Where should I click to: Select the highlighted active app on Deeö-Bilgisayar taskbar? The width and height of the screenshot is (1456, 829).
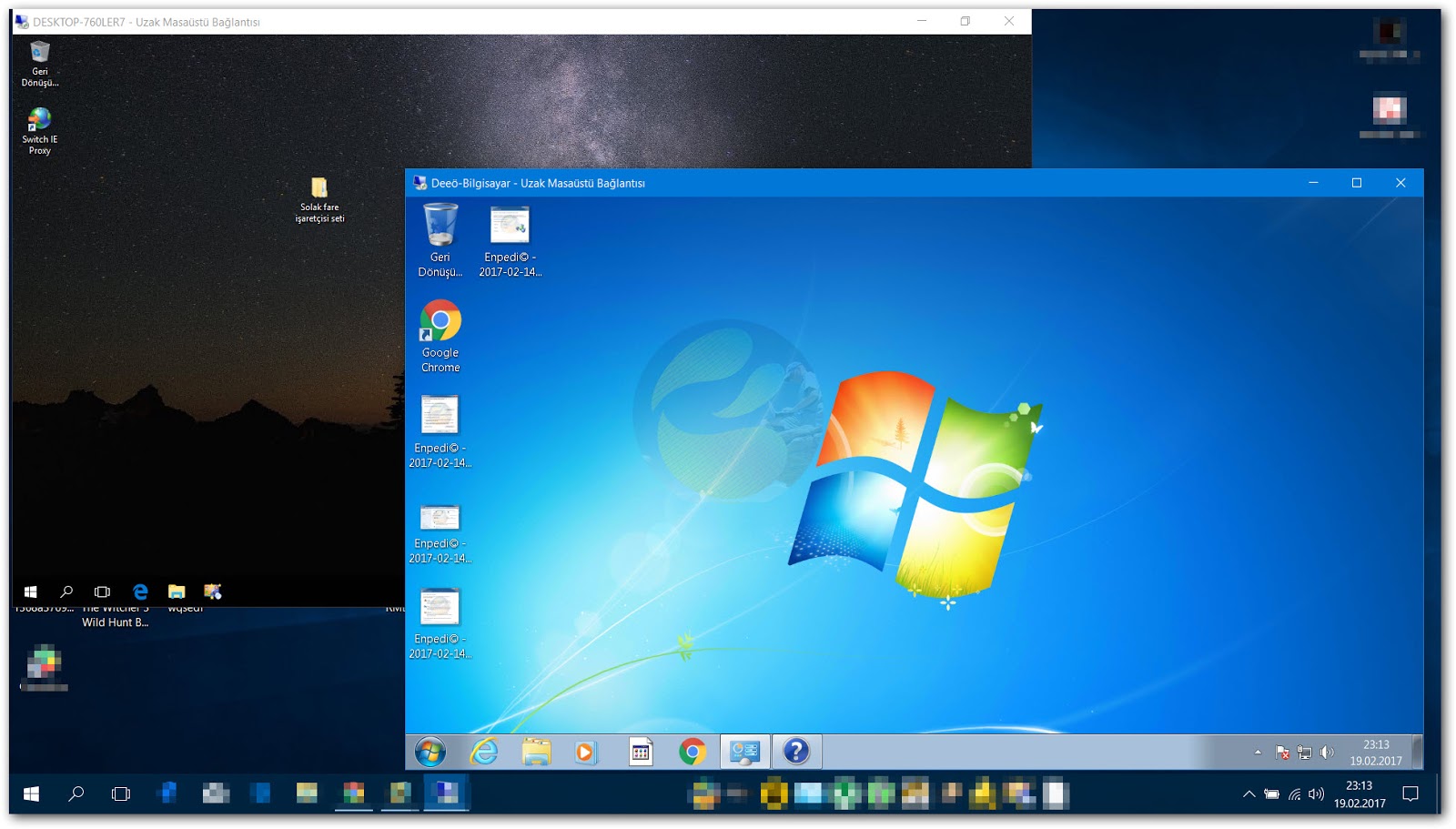pos(745,752)
